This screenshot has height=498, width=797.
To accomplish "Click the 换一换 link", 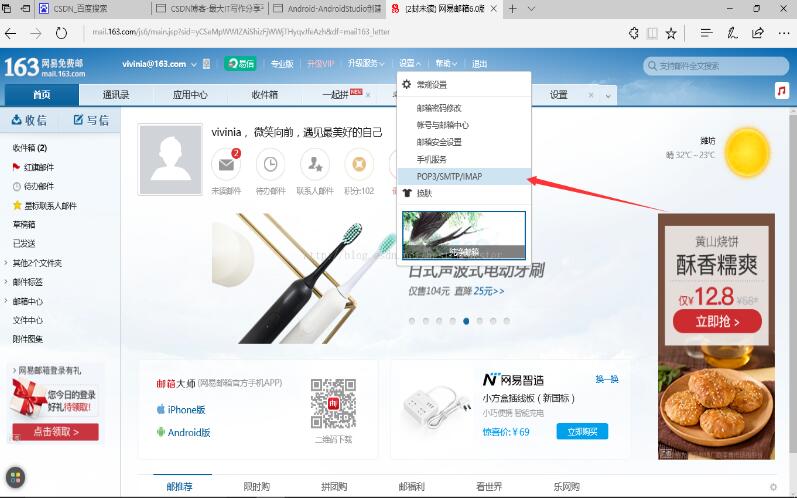I will [607, 379].
